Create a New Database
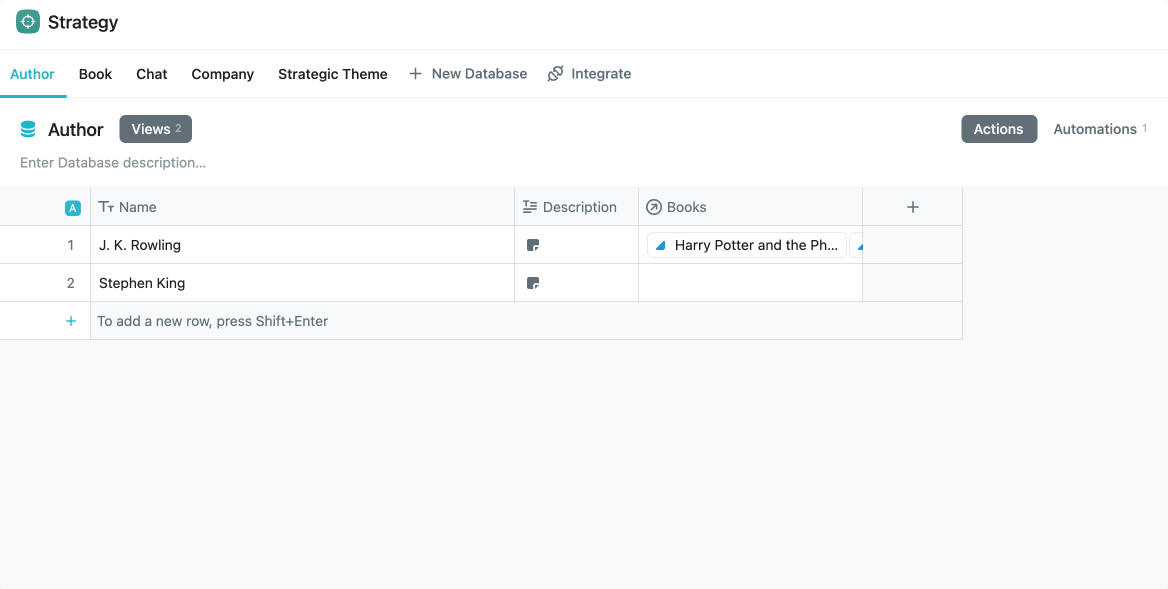 click(467, 73)
